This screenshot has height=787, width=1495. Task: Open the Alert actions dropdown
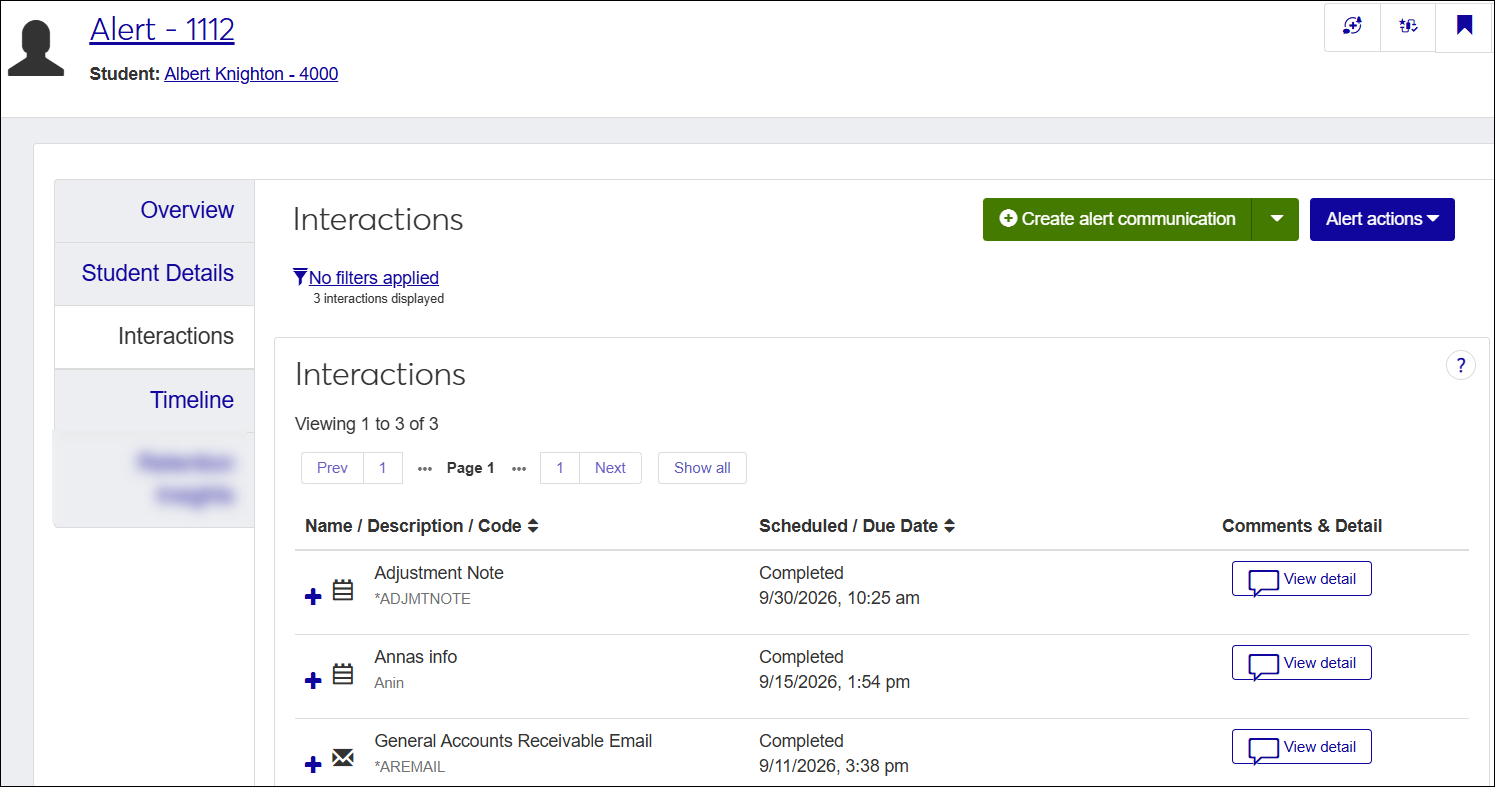pos(1382,219)
